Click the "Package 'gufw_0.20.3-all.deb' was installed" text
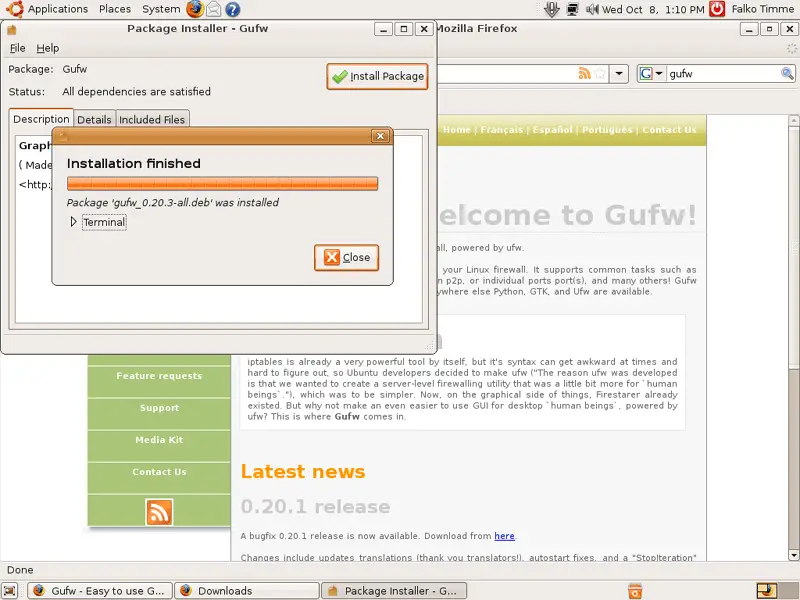 pos(173,203)
